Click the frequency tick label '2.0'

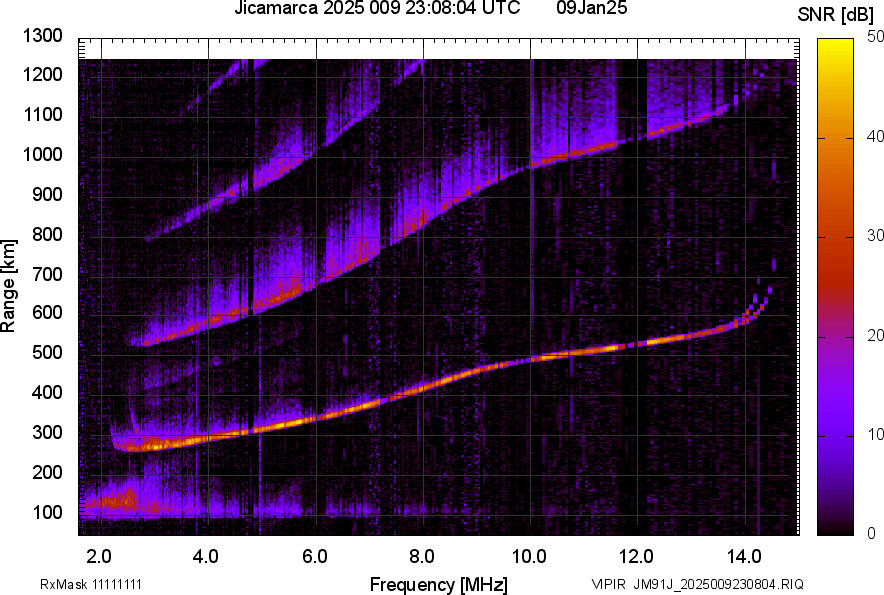click(x=99, y=557)
